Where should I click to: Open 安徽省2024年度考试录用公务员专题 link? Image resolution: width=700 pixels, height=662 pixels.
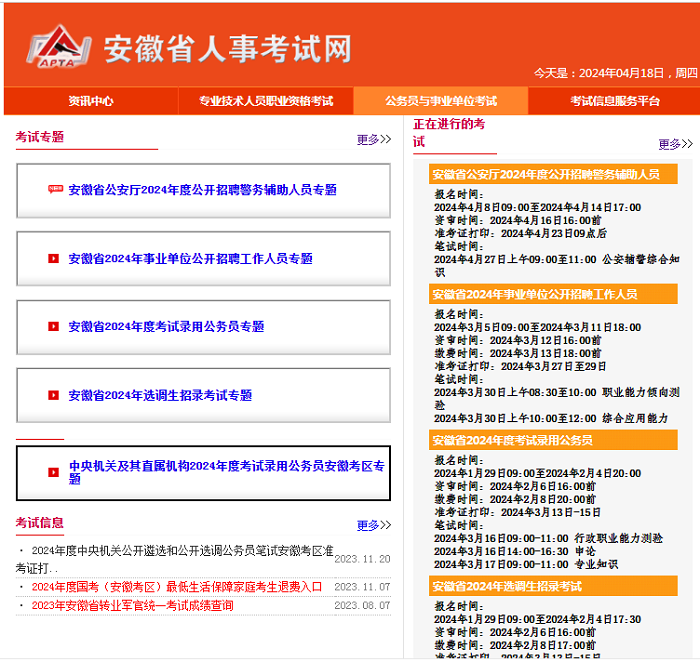click(166, 327)
